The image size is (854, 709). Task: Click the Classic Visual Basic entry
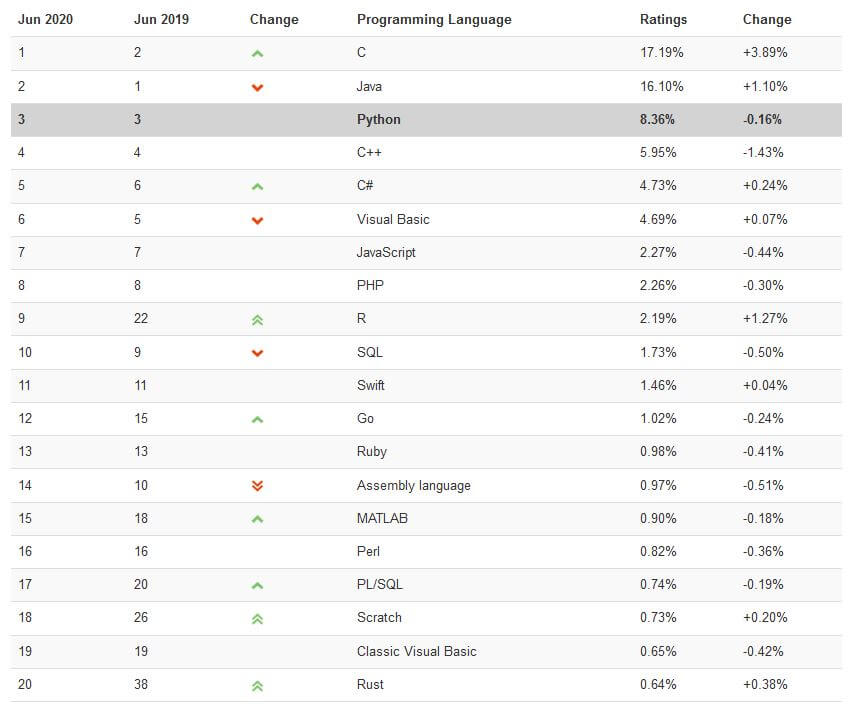tap(417, 651)
